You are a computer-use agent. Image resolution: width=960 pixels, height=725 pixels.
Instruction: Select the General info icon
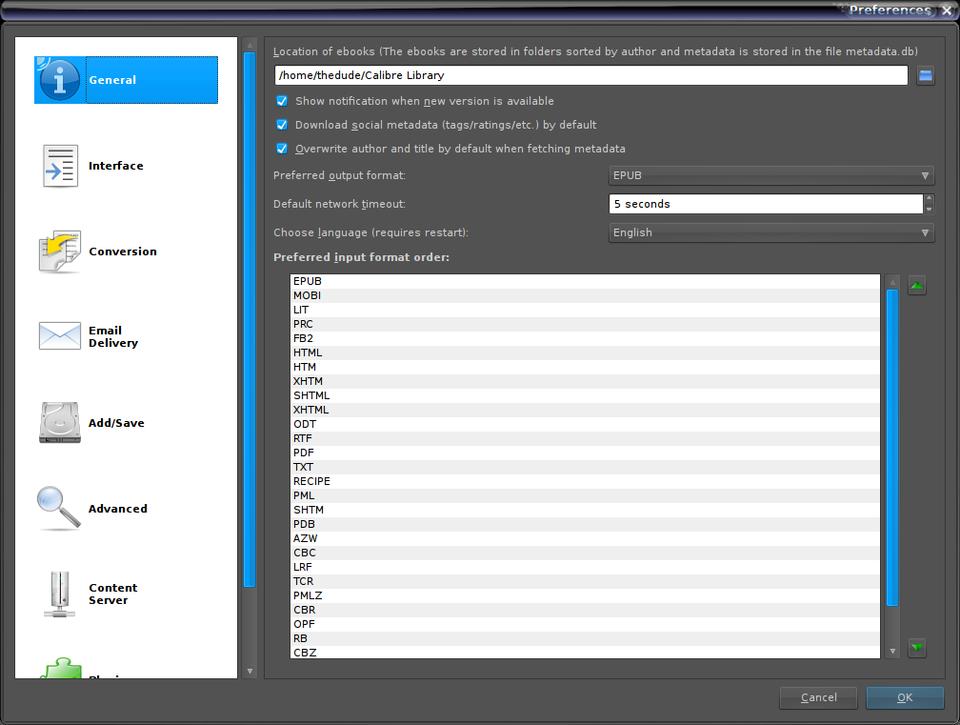tap(59, 80)
